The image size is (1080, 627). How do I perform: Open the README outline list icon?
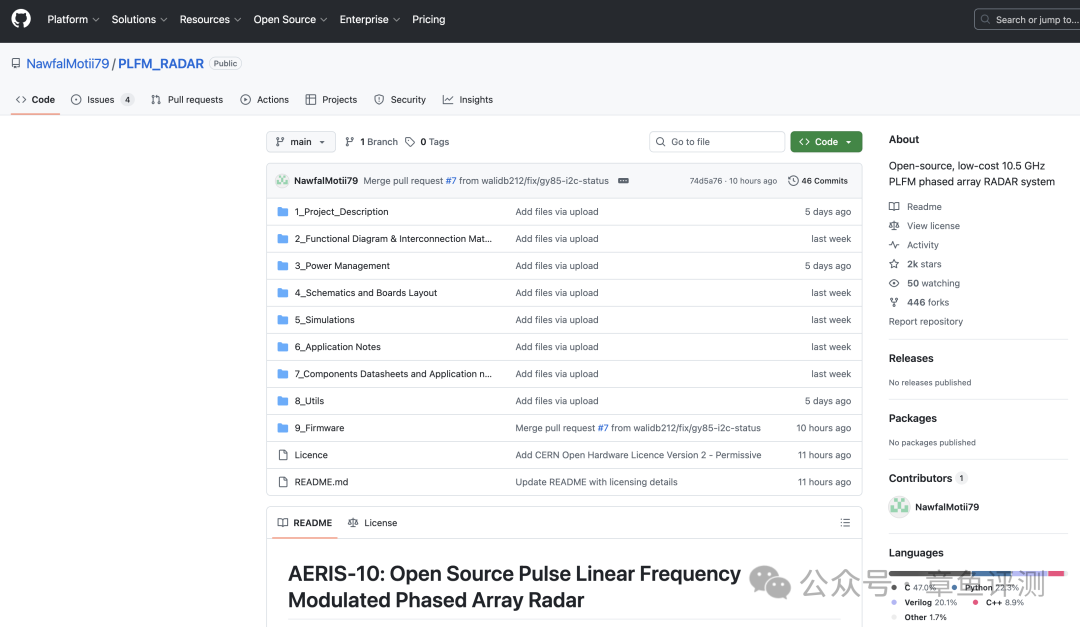click(845, 522)
